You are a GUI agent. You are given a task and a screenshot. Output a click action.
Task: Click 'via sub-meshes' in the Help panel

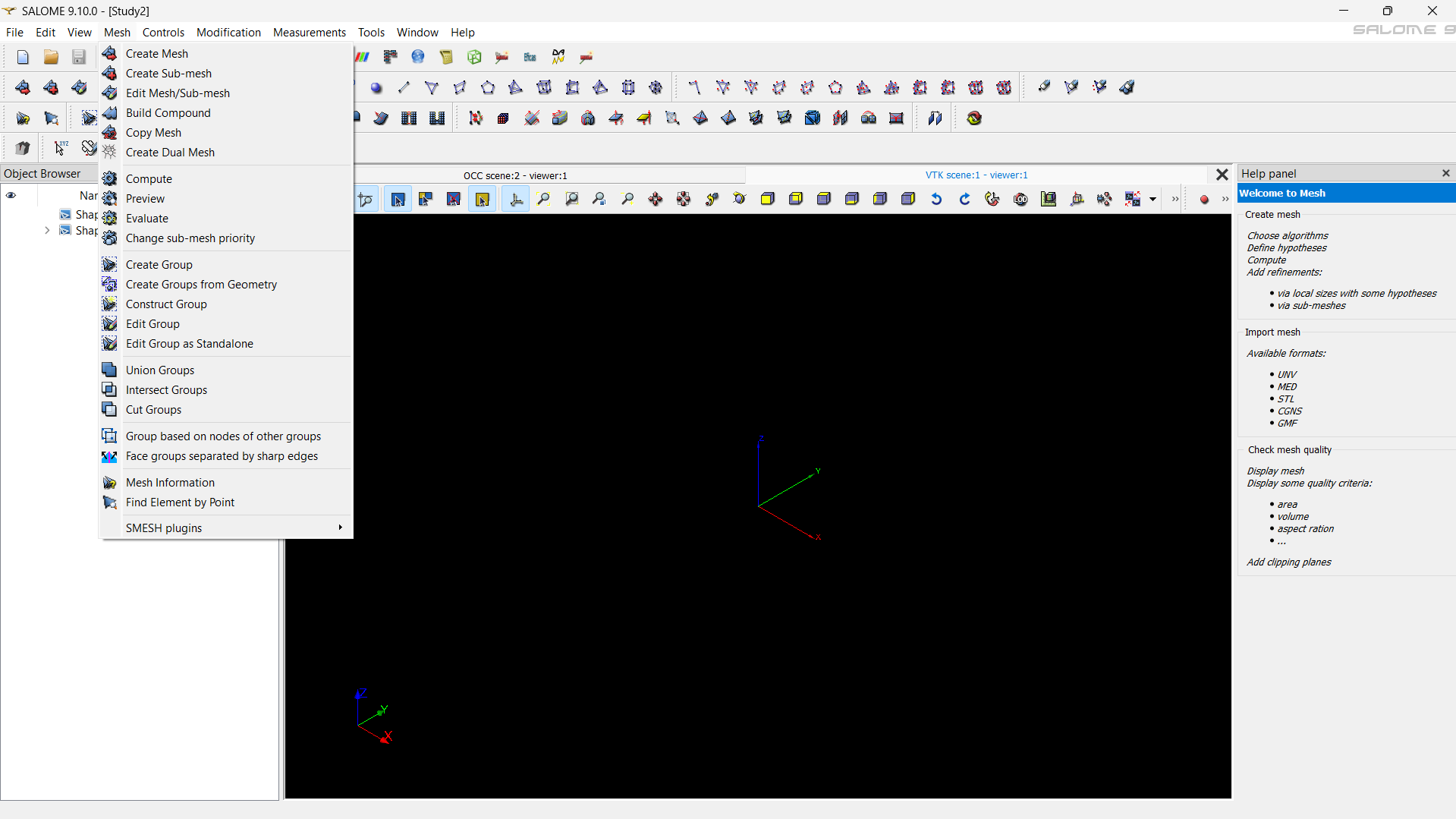click(x=1311, y=306)
